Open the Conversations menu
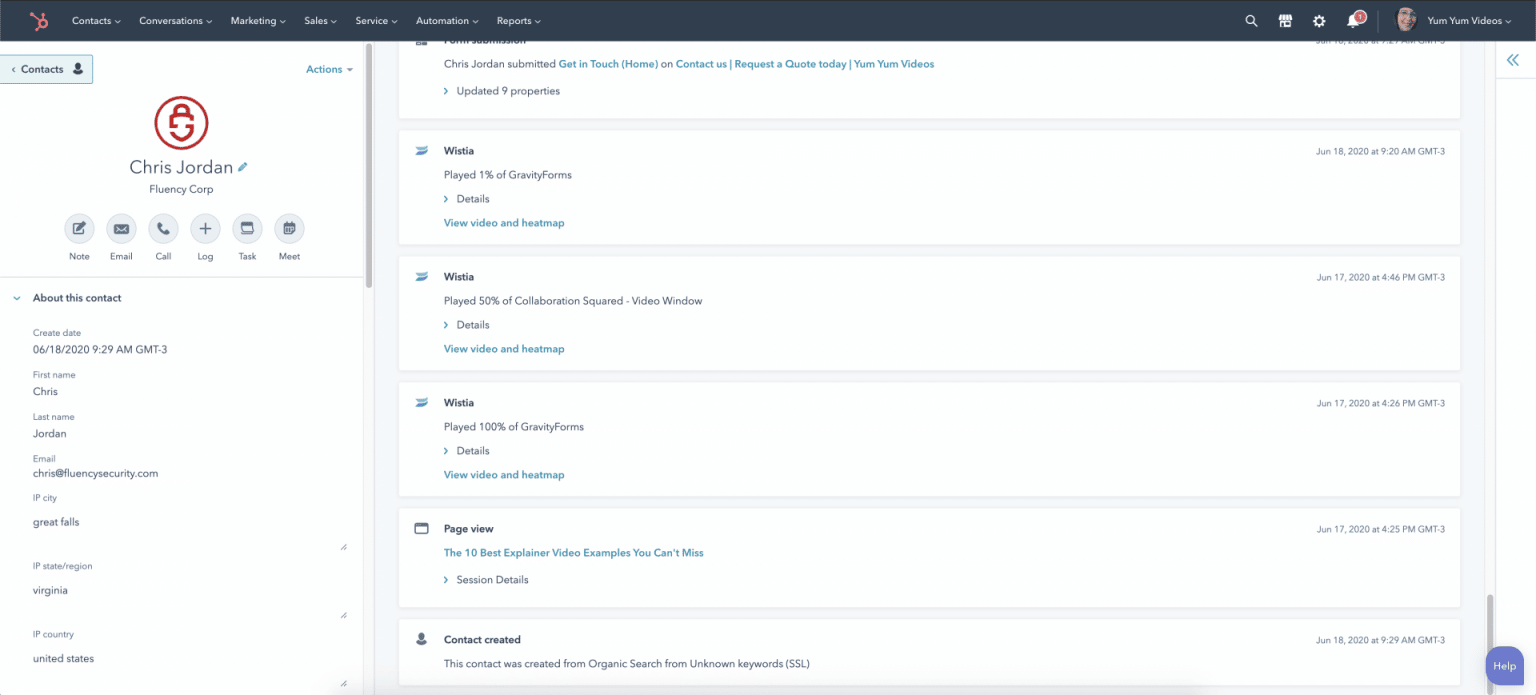Image resolution: width=1536 pixels, height=695 pixels. pos(176,21)
